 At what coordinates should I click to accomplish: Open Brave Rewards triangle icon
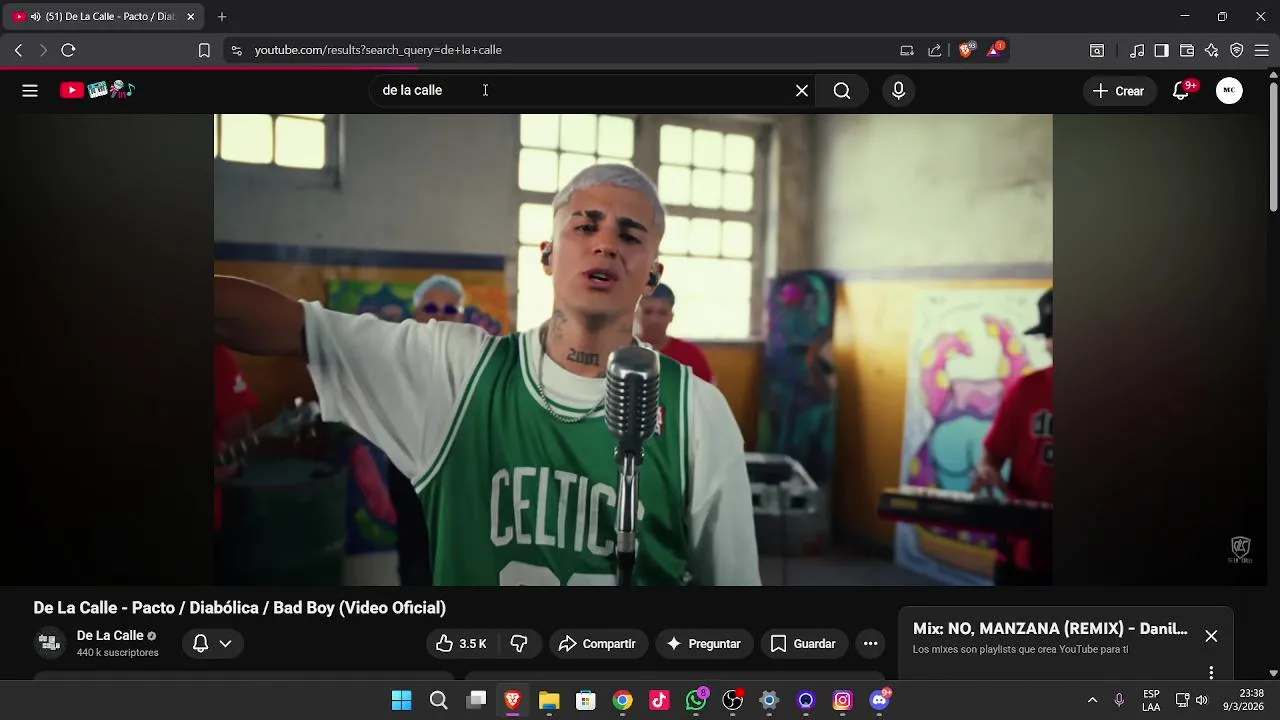point(995,50)
